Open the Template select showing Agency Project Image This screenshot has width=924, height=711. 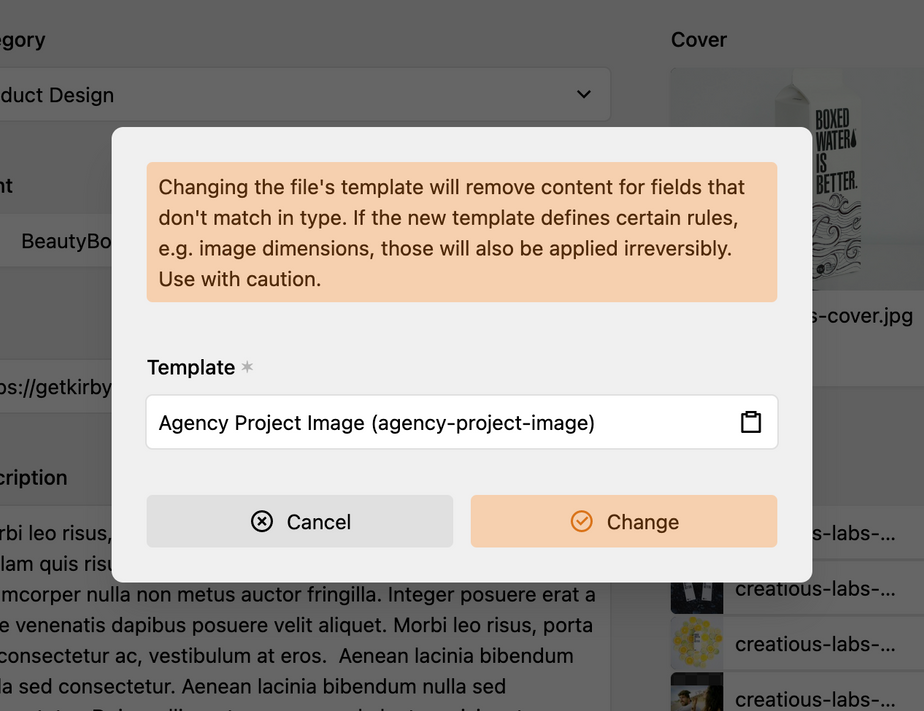coord(440,422)
